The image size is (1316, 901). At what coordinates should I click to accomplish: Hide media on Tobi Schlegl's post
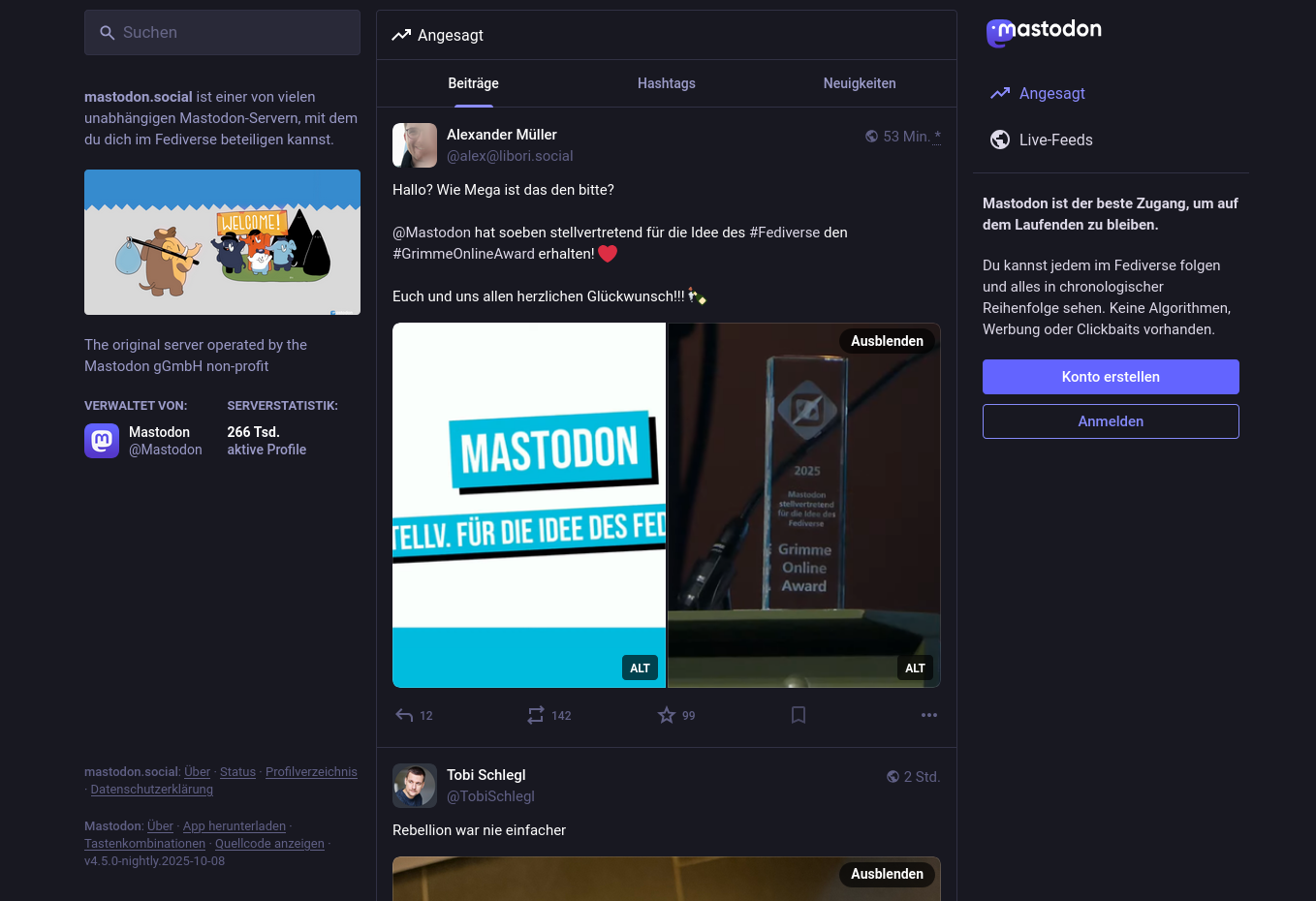(887, 874)
